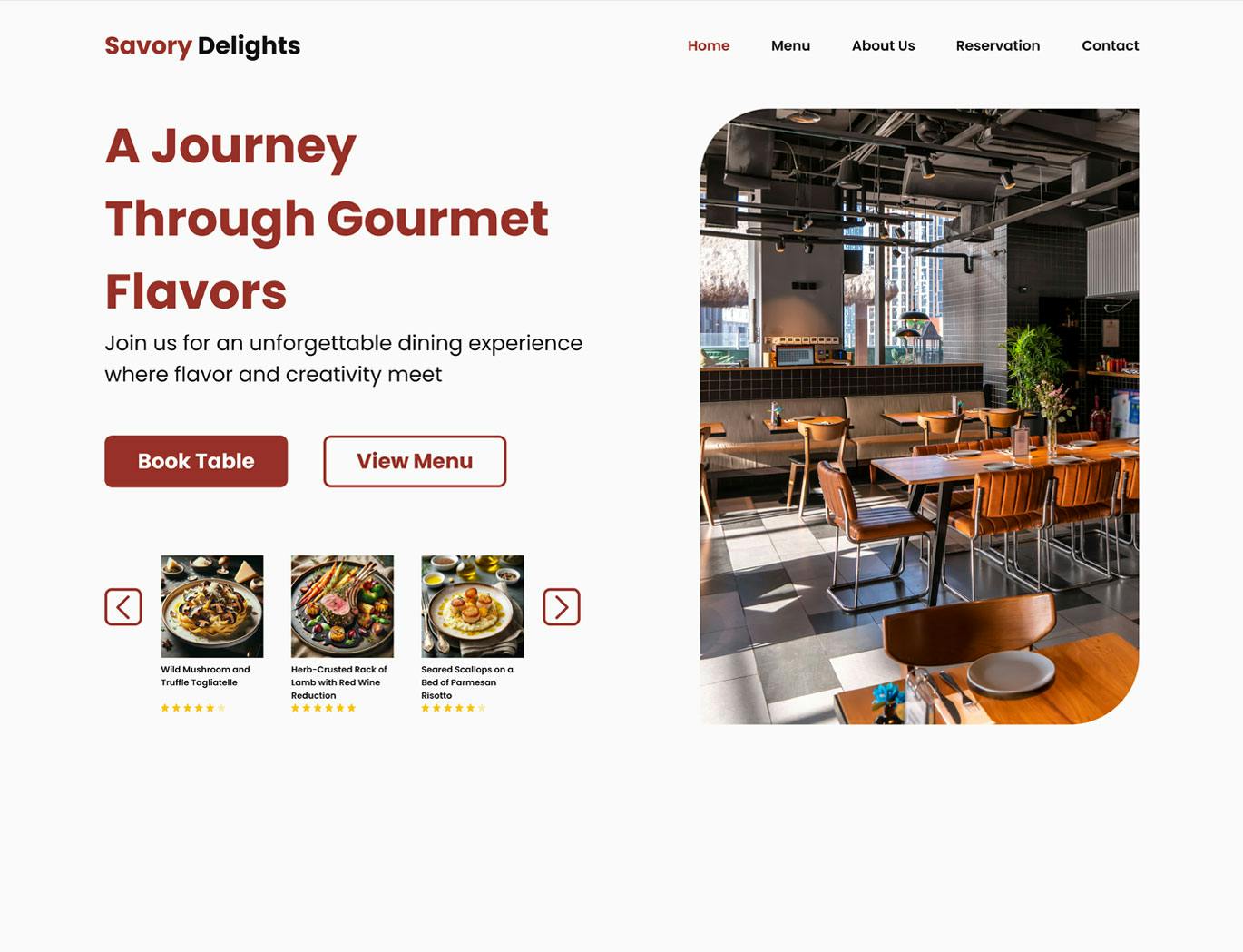Click the View Menu button

click(x=415, y=461)
